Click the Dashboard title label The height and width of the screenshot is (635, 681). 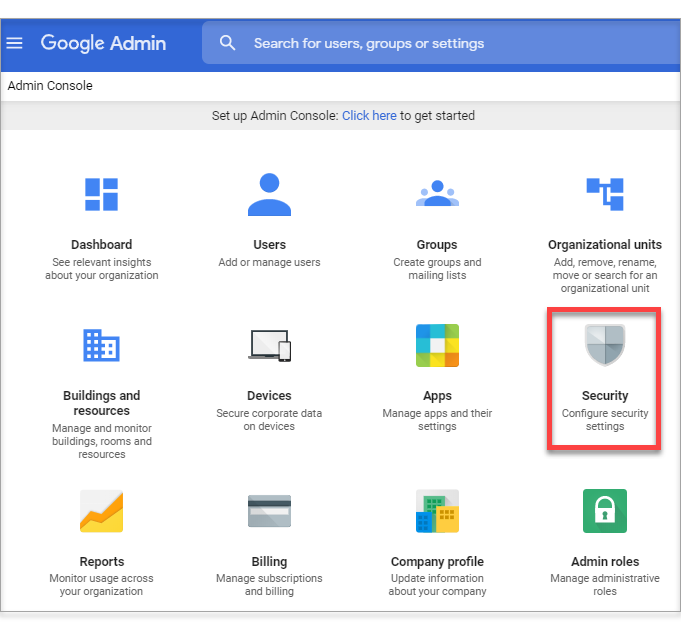102,245
